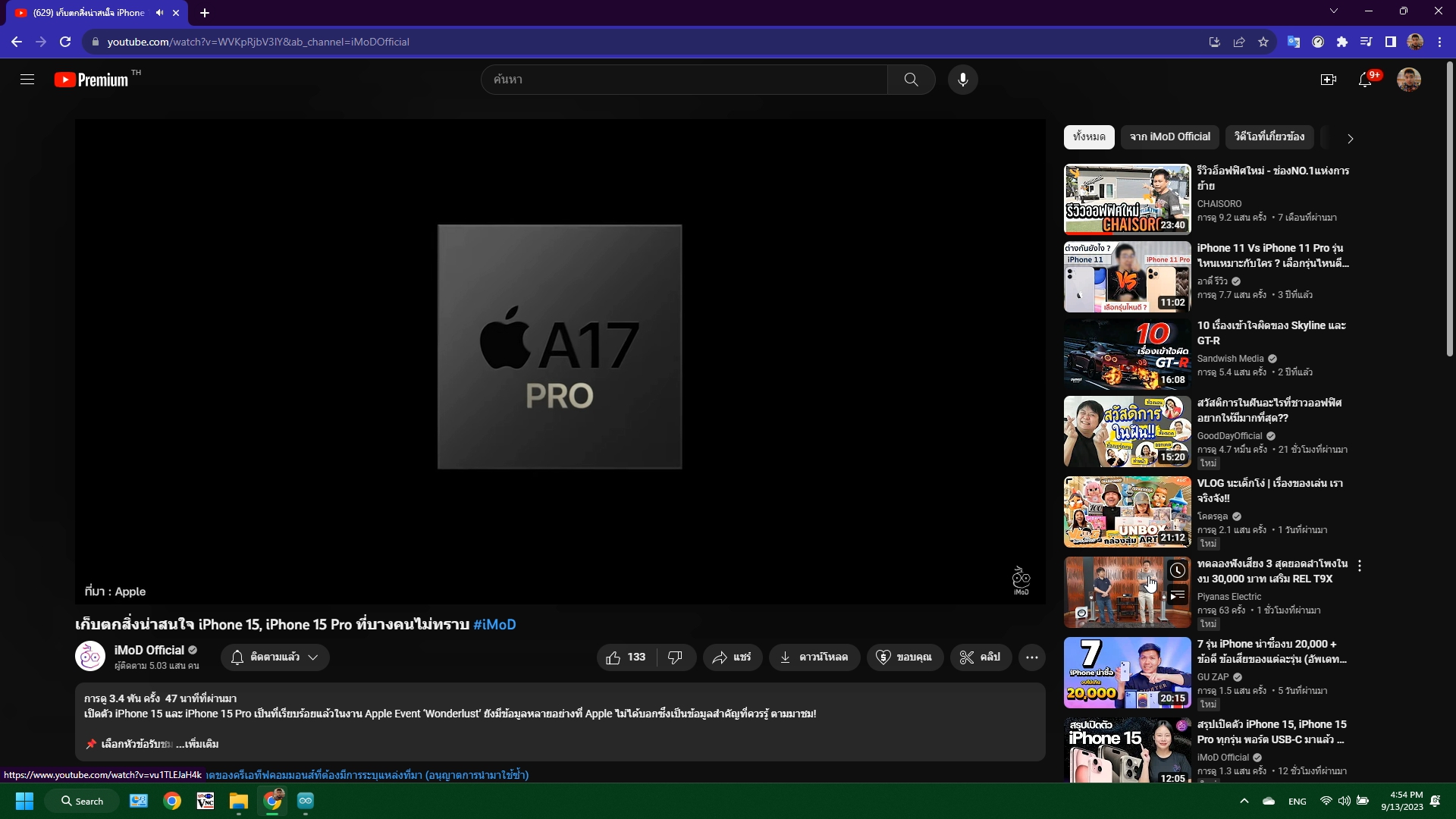Open Windows Start menu
Viewport: 1456px width, 819px height.
(24, 801)
